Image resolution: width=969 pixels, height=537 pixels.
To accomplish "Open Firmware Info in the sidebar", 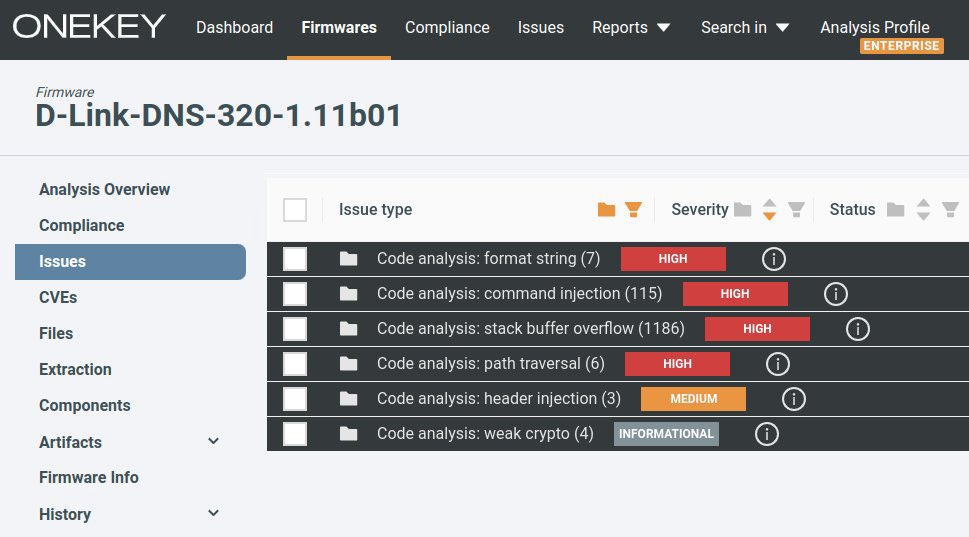I will coord(88,478).
